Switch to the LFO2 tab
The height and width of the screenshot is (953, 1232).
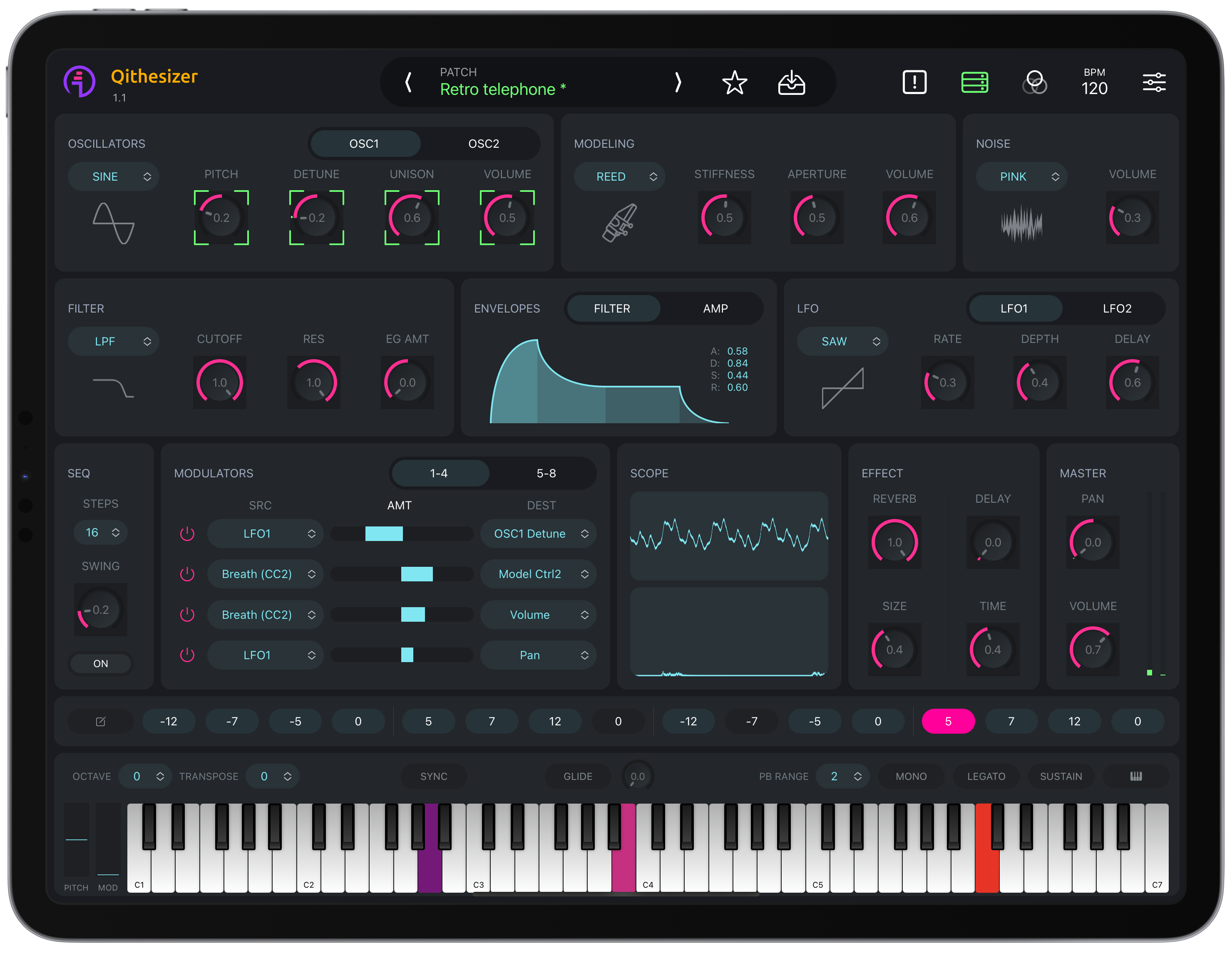[1117, 308]
